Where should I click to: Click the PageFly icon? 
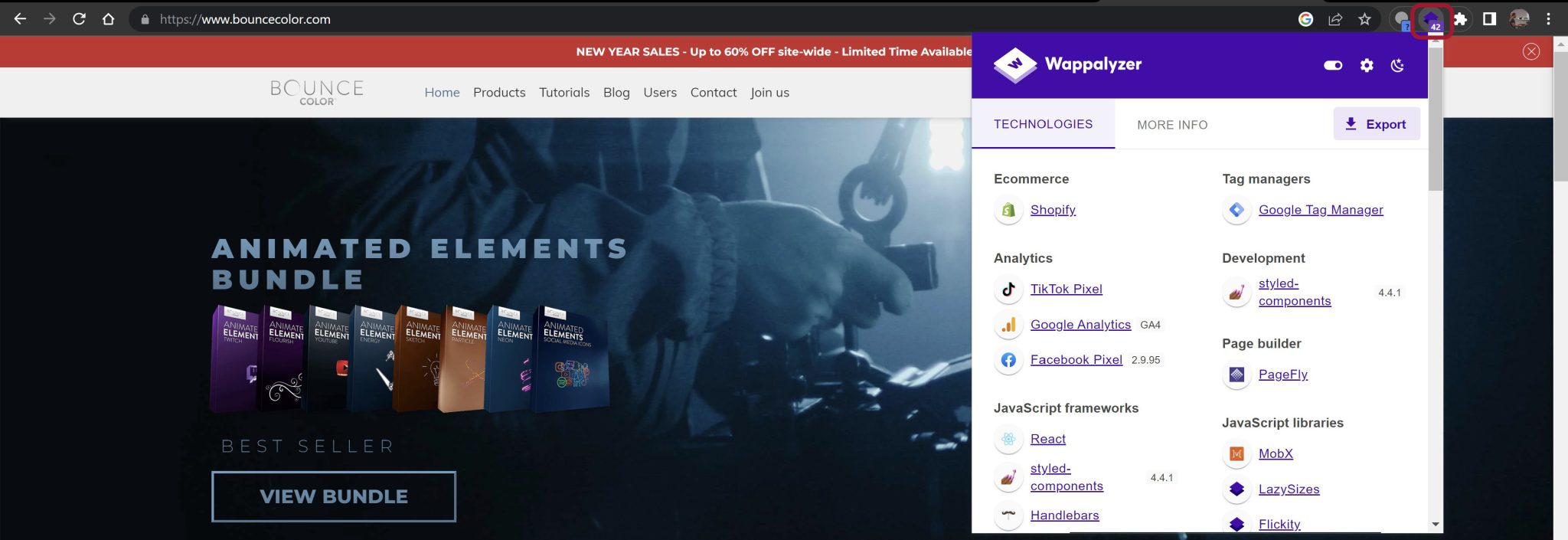[x=1236, y=375]
